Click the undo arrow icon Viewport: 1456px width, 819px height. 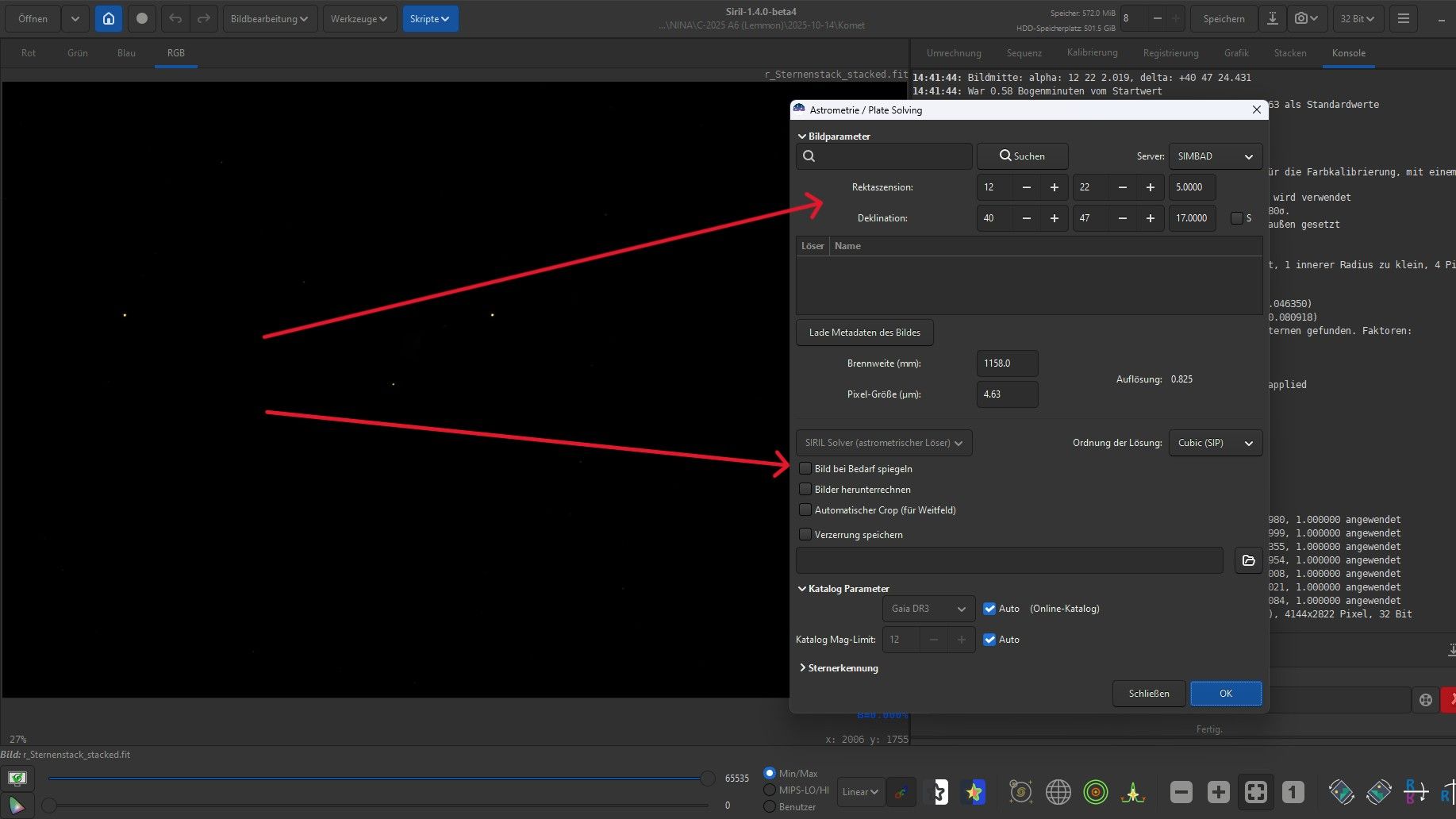pyautogui.click(x=175, y=18)
